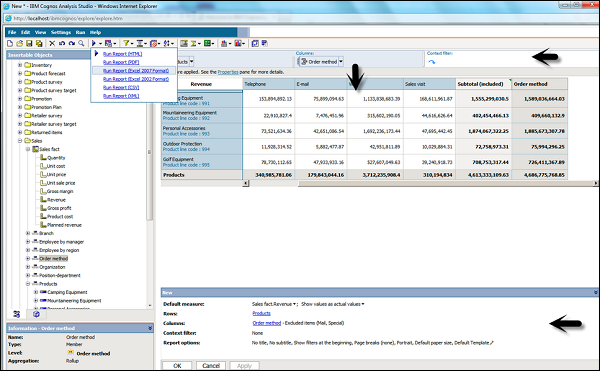Open dropdown arrow next to Run play icon
600x371 pixels.
tap(100, 44)
